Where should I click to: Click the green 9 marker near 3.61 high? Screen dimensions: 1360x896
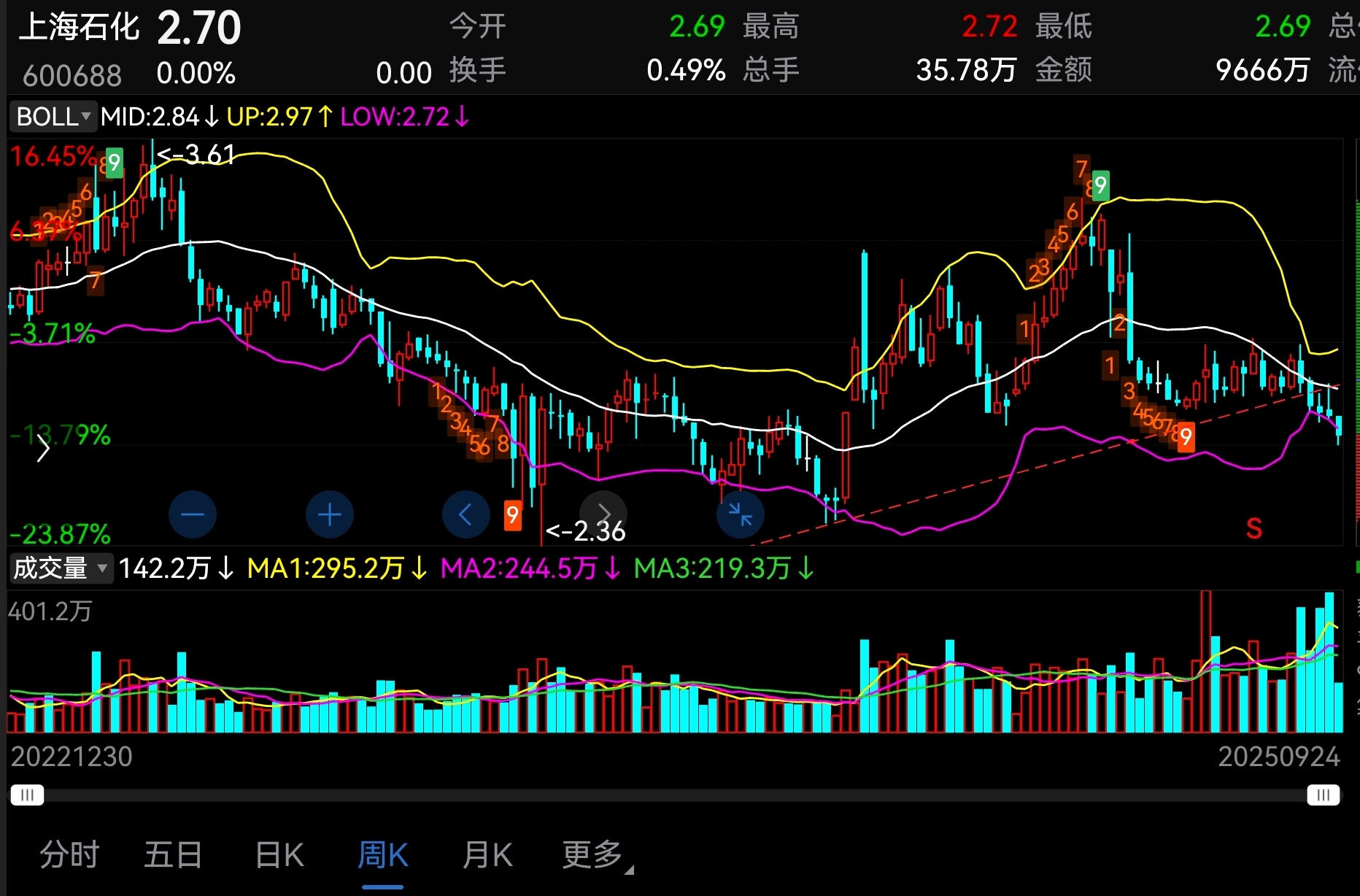[115, 163]
